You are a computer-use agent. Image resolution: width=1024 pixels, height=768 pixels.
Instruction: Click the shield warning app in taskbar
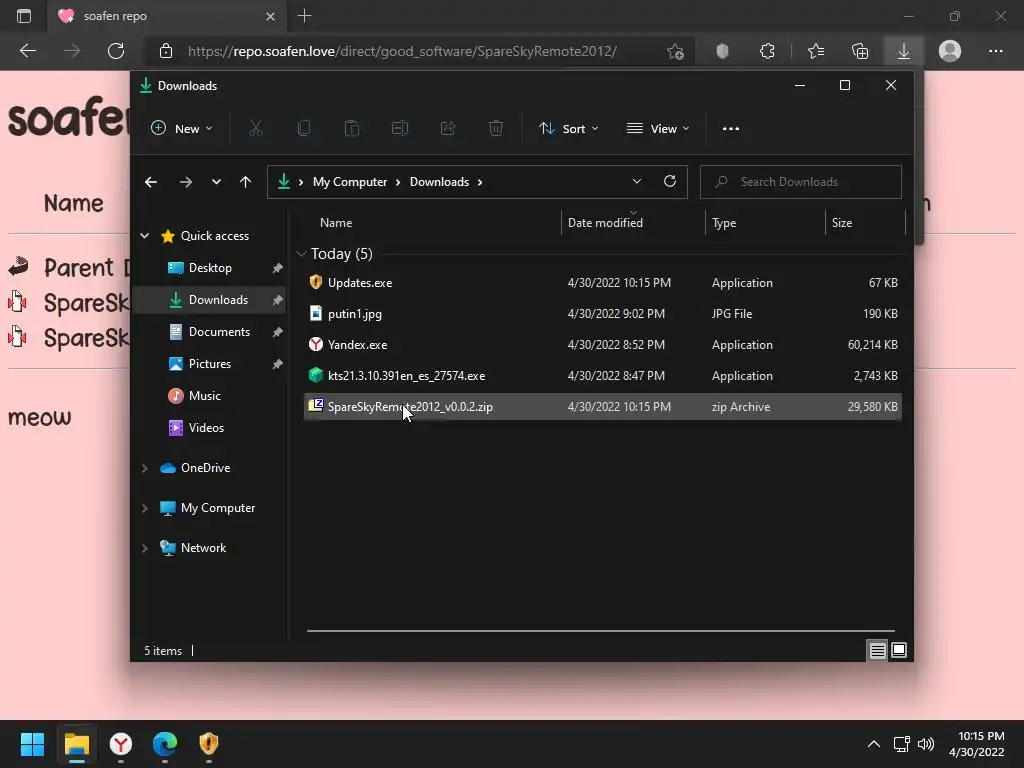[208, 744]
